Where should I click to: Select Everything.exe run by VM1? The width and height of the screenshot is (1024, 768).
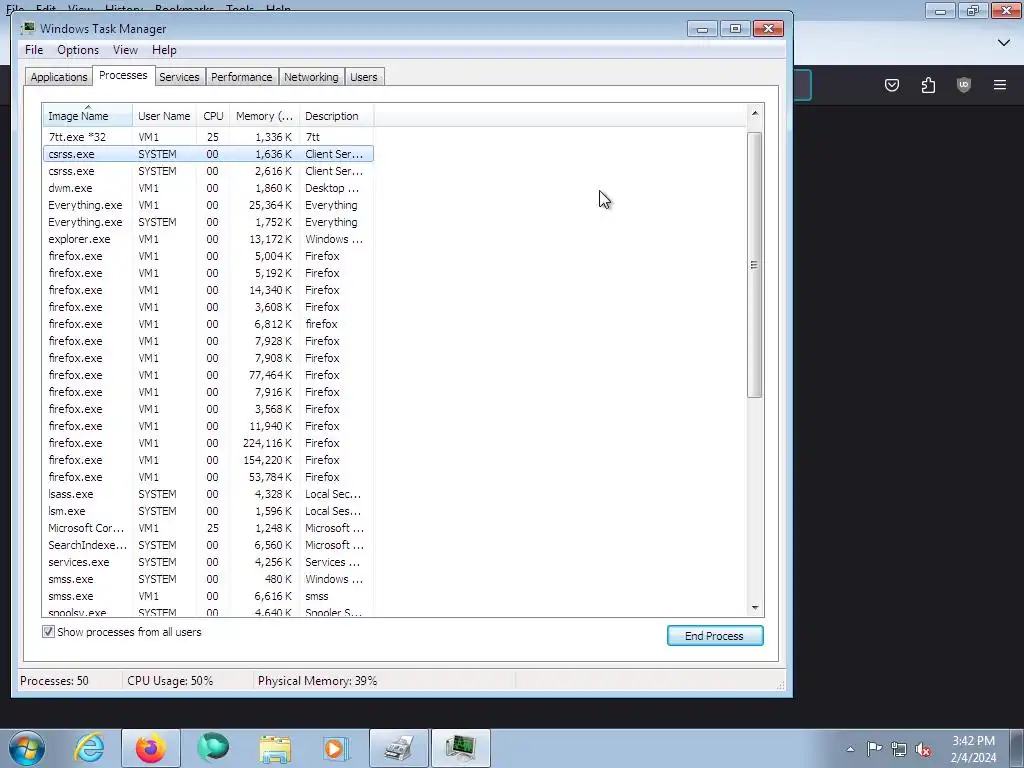(208, 204)
